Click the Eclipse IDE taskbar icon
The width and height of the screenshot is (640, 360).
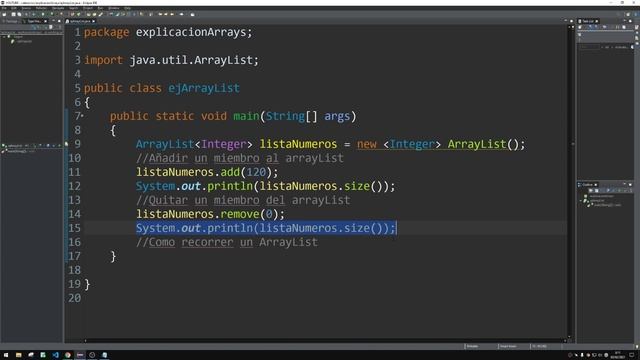click(80, 355)
